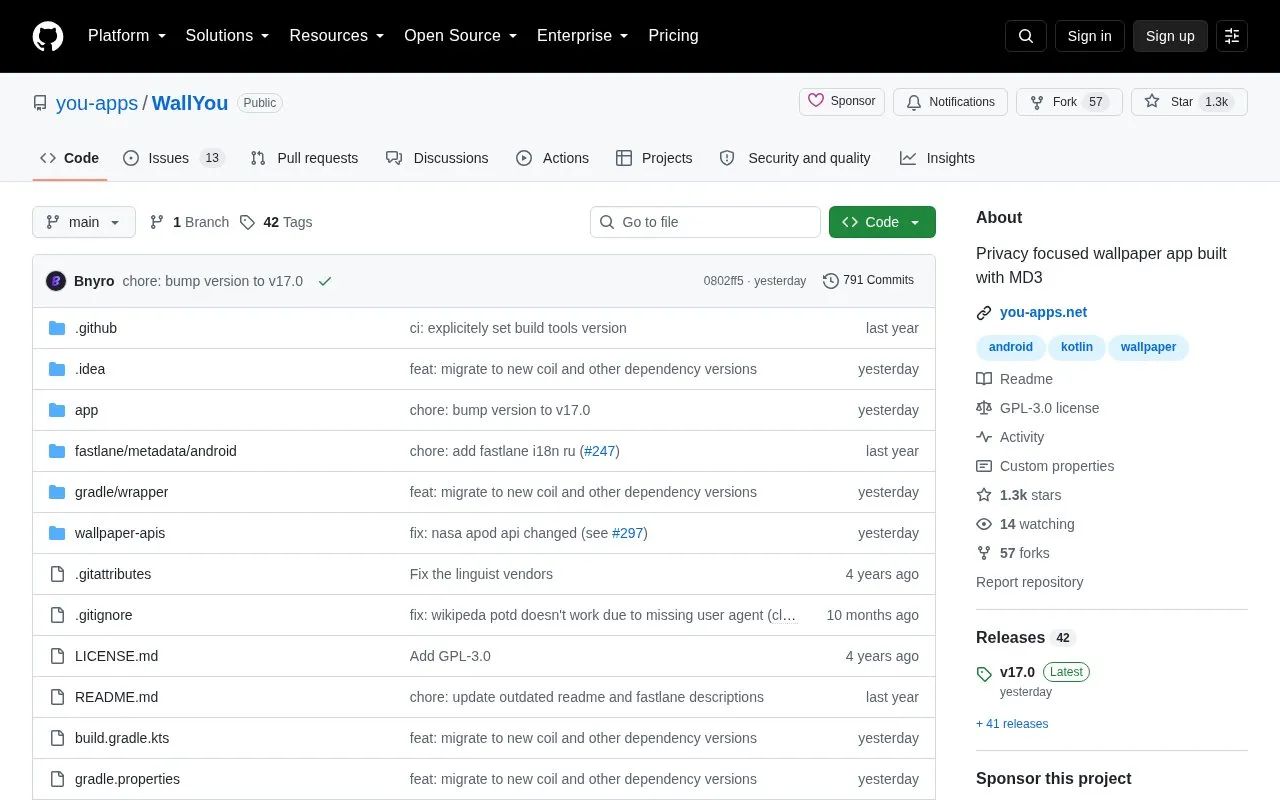This screenshot has height=800, width=1280.
Task: Click the green commit status checkmark
Action: [x=325, y=281]
